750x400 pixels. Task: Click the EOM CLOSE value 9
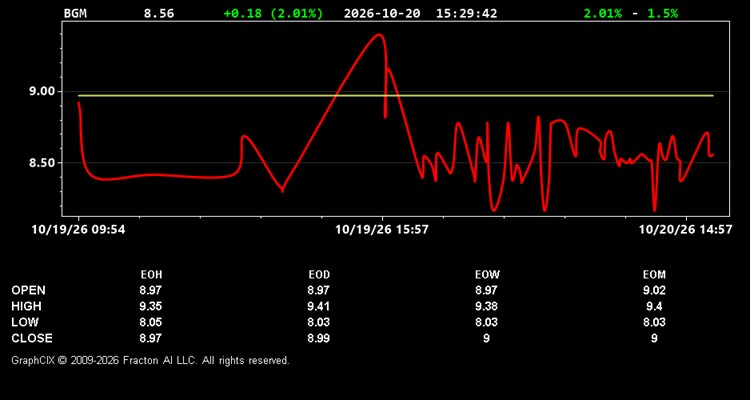pyautogui.click(x=654, y=338)
